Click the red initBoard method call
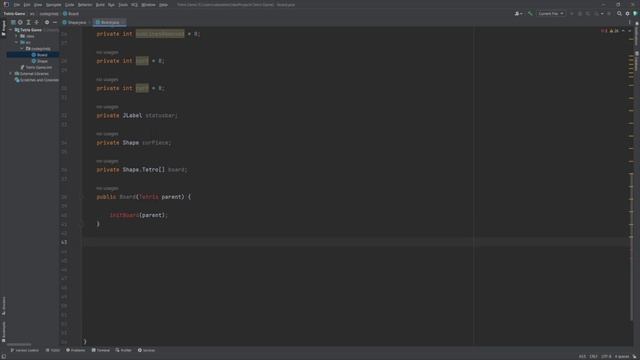 [x=124, y=215]
